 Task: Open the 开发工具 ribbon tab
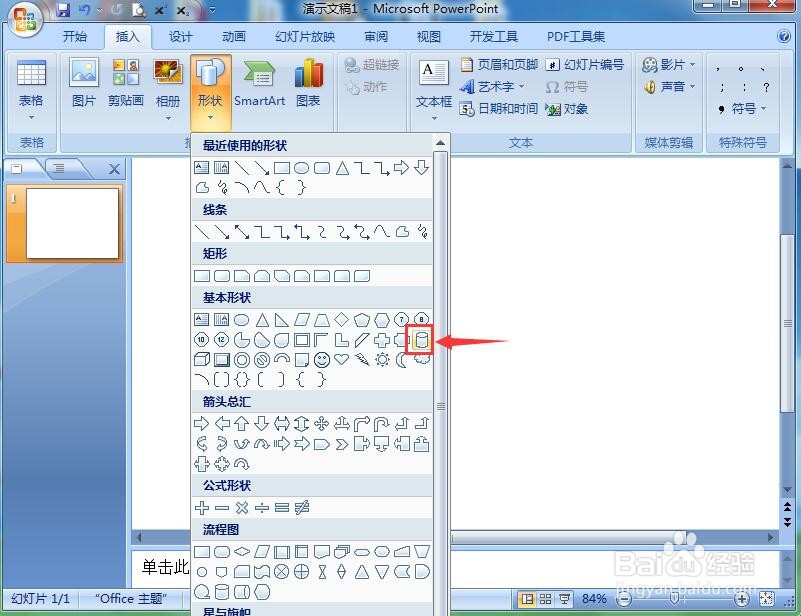click(493, 36)
